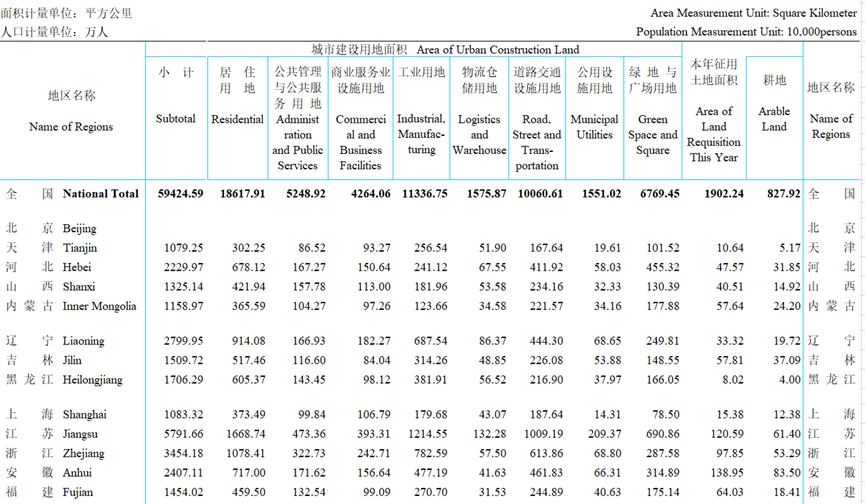Select the "Inner Mongolia" row label
Screen dimensions: 865x504
[99, 306]
